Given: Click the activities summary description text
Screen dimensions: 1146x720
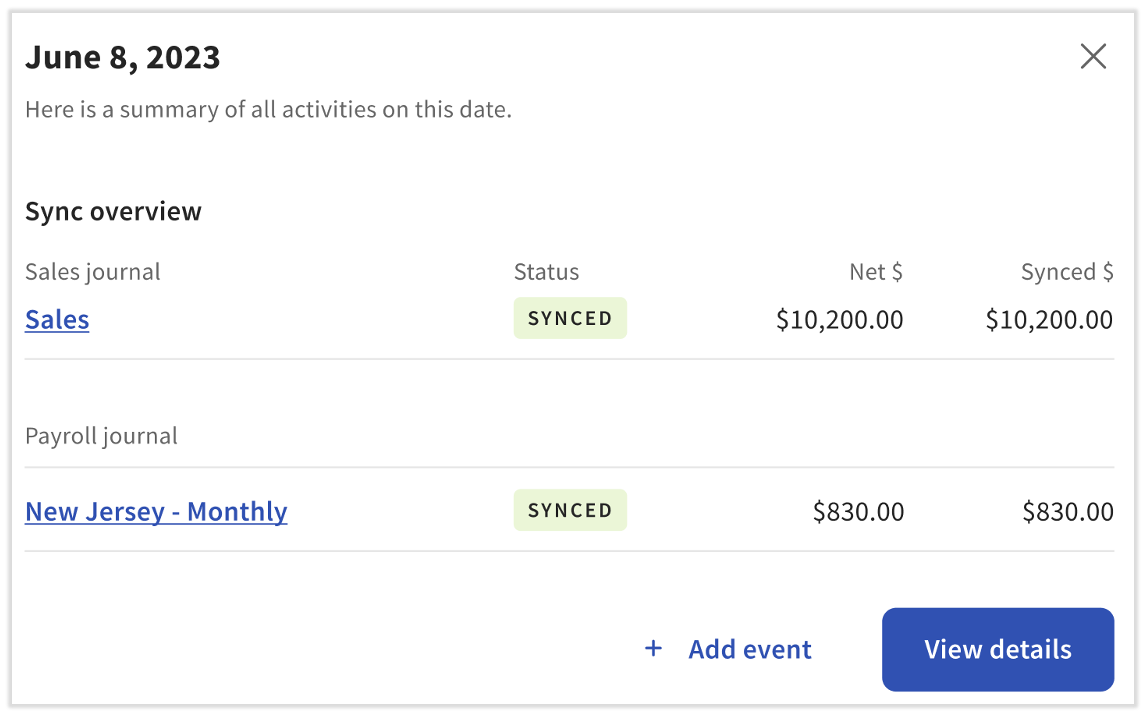Looking at the screenshot, I should point(268,109).
